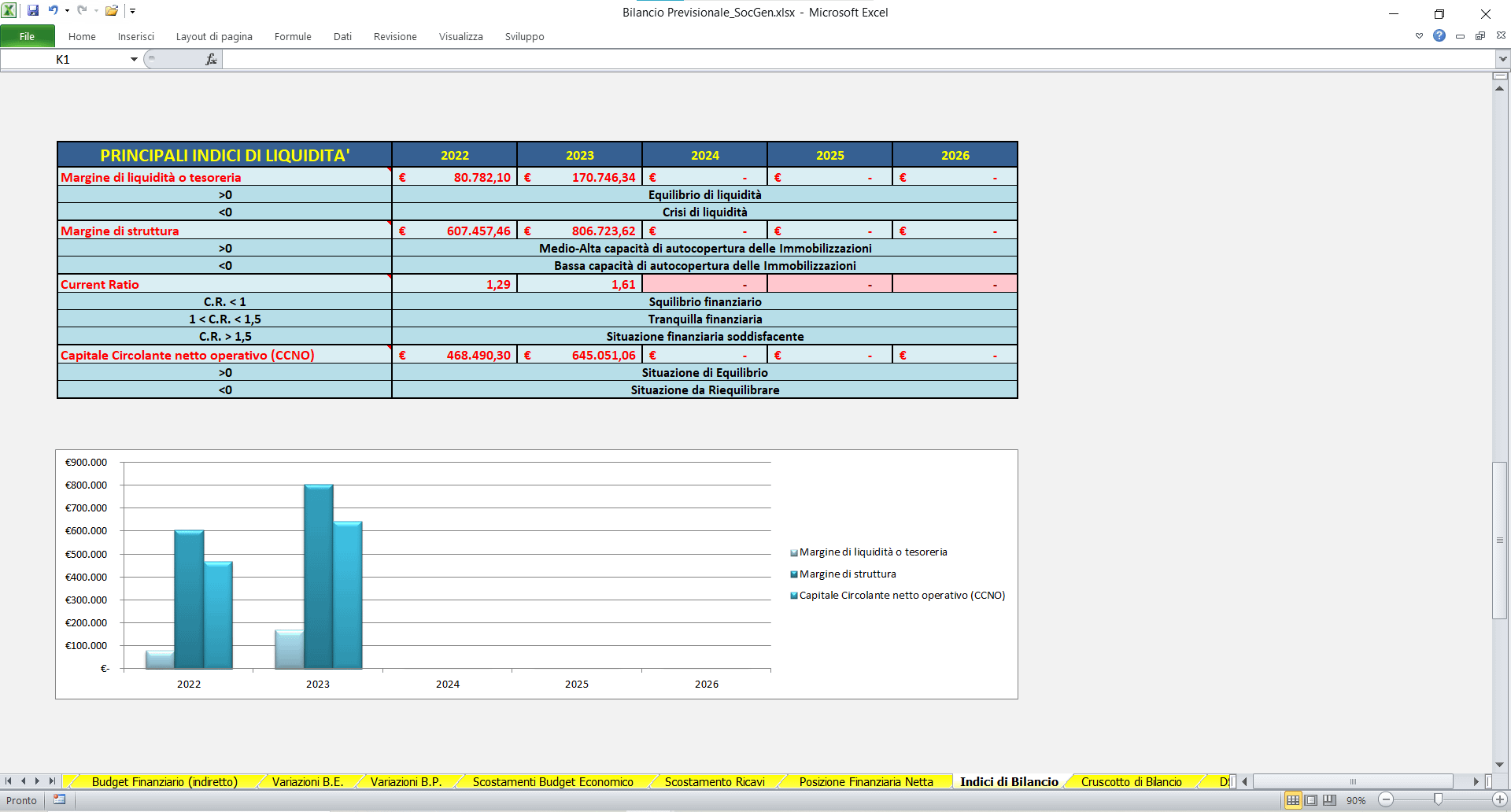The height and width of the screenshot is (812, 1511).
Task: Click vertical scrollbar down arrow
Action: (1500, 764)
